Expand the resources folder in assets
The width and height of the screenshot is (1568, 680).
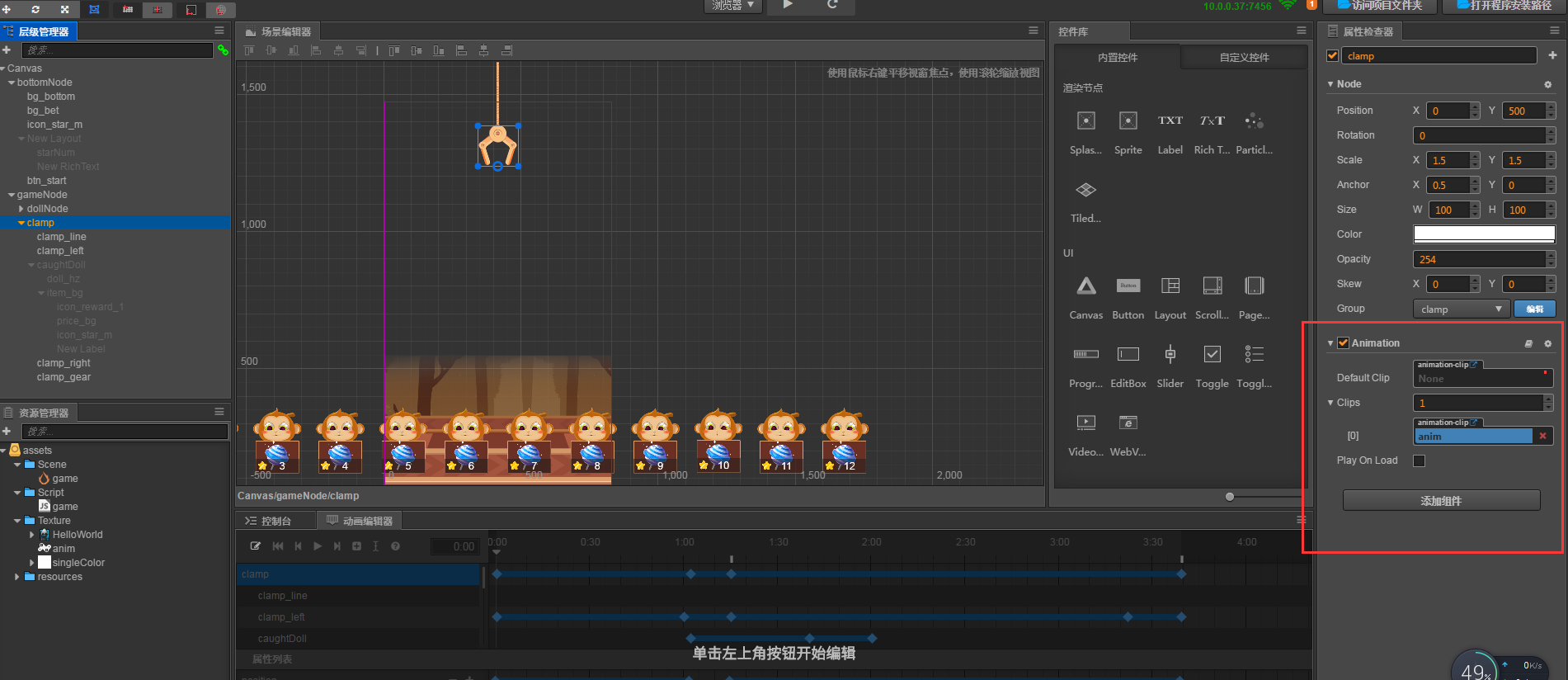pyautogui.click(x=17, y=577)
